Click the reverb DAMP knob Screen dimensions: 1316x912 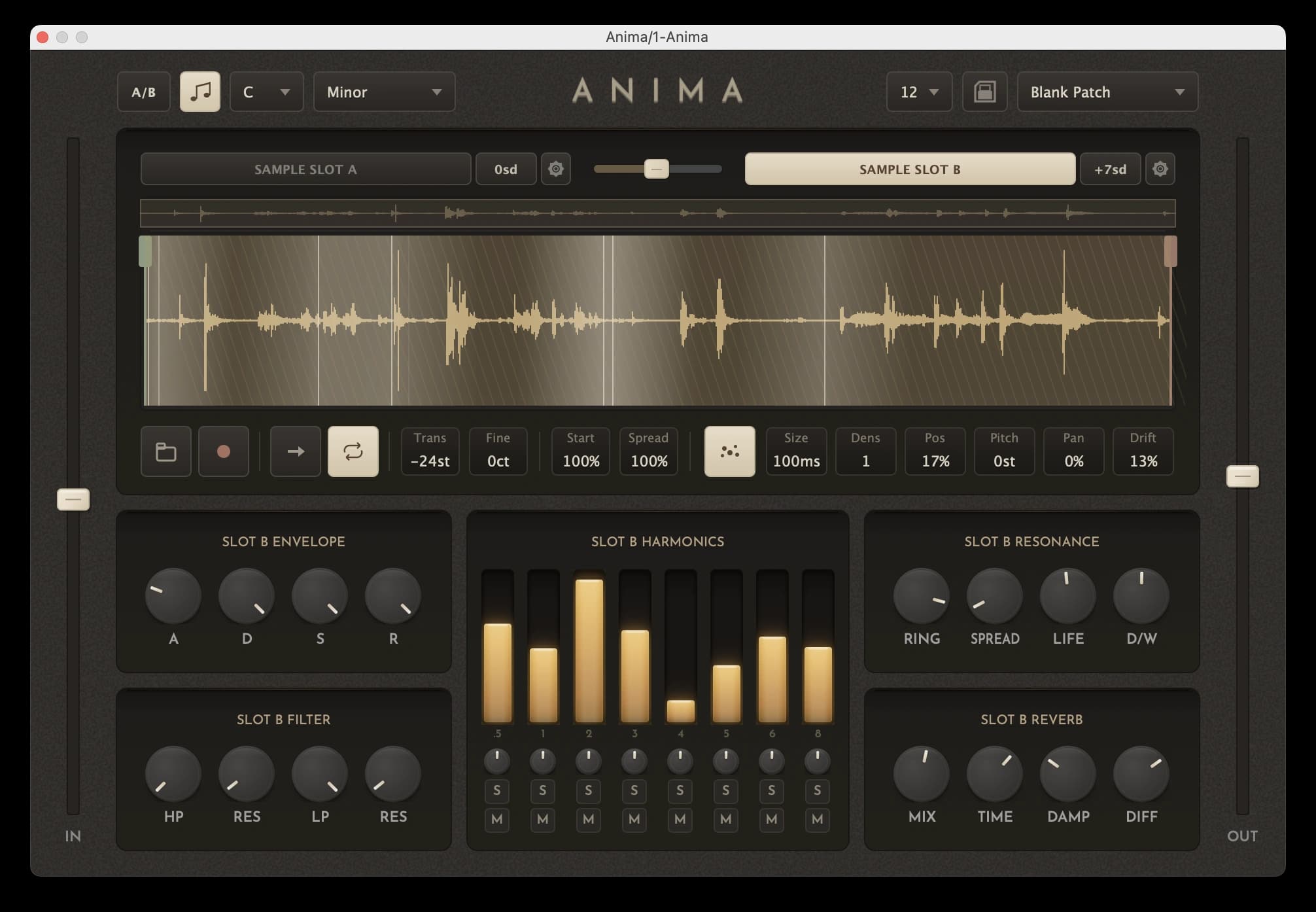click(x=1068, y=774)
